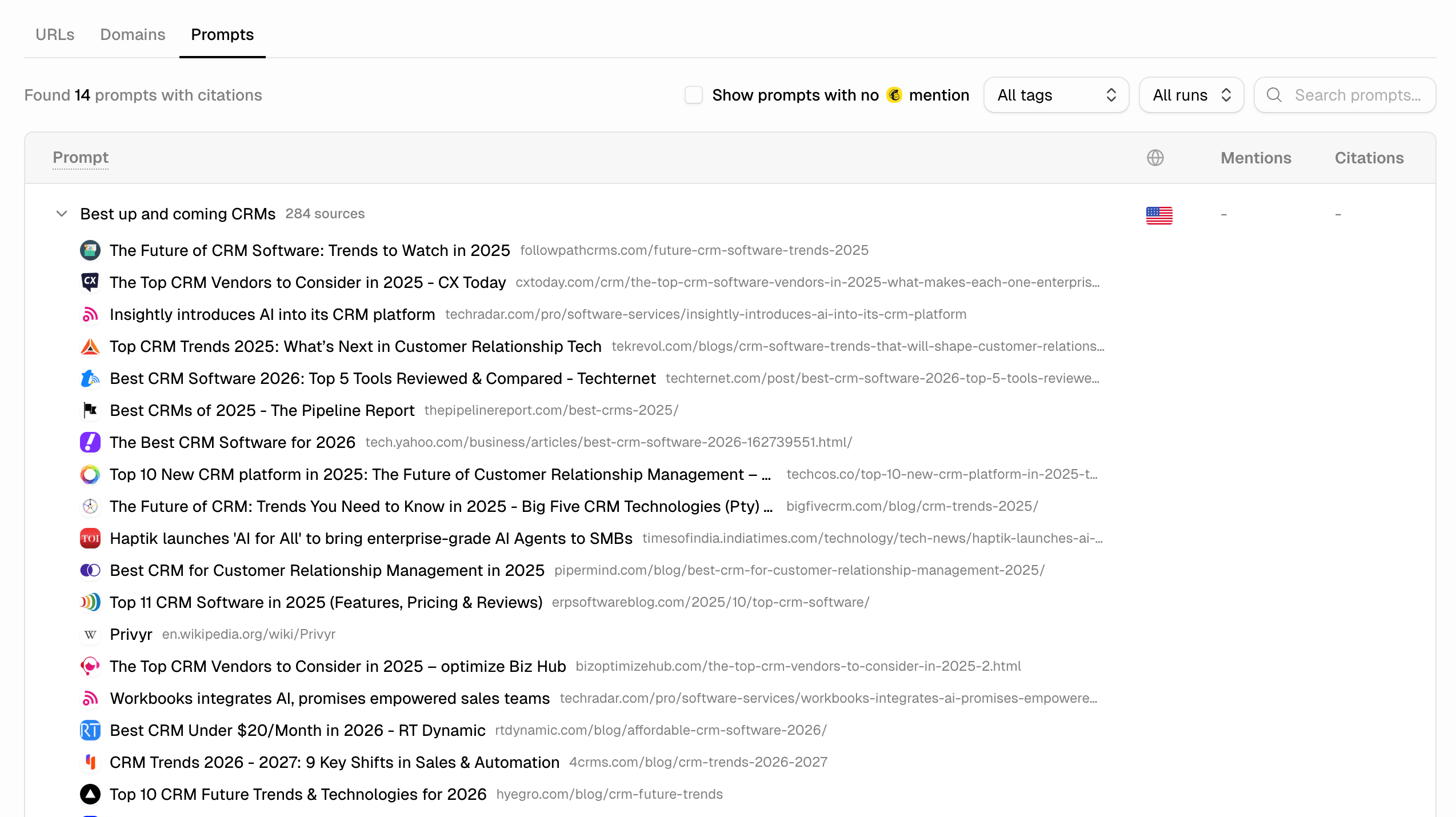Click the bizoptimizehub favicon

tap(90, 666)
